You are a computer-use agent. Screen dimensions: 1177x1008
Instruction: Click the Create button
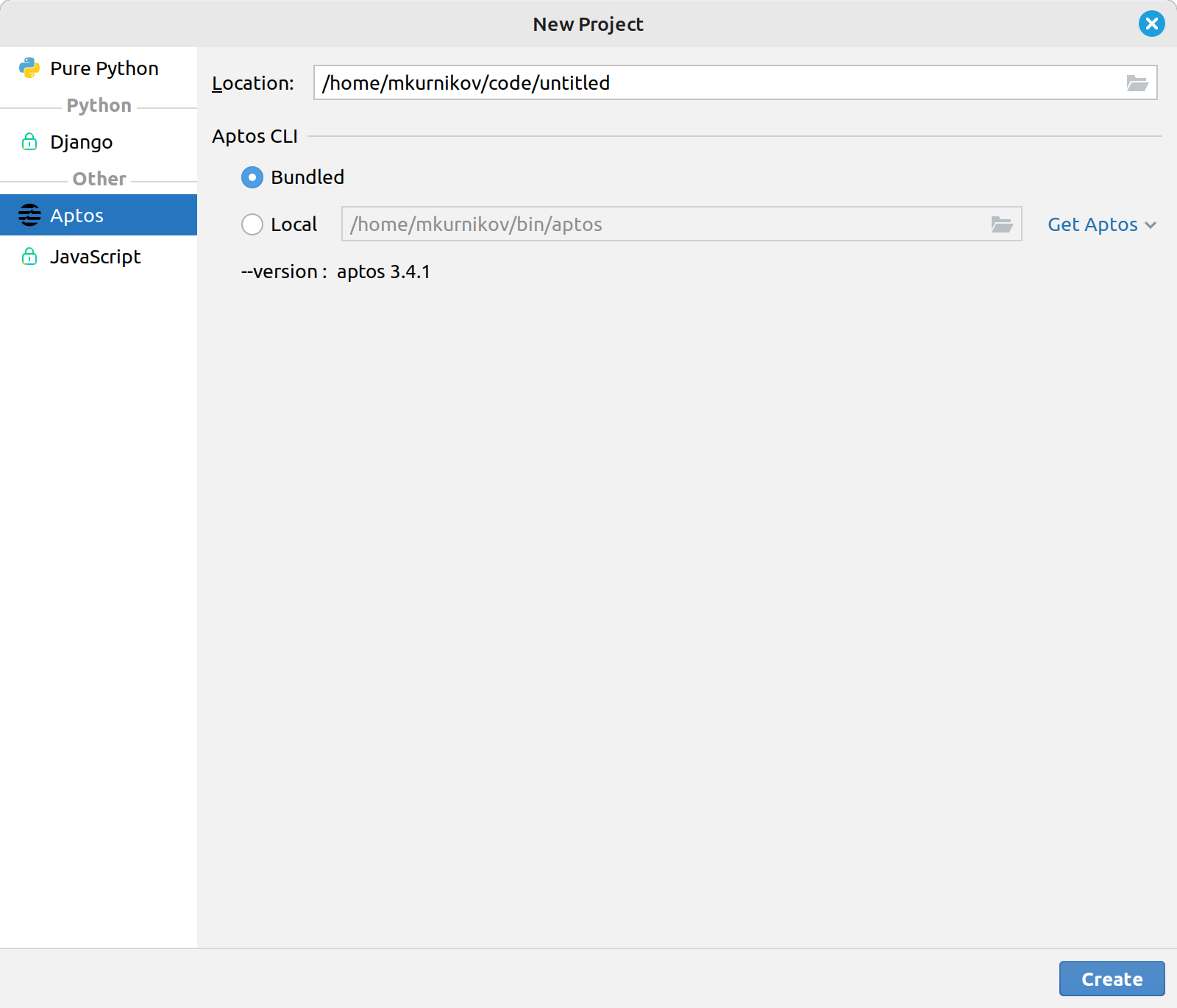[1112, 979]
